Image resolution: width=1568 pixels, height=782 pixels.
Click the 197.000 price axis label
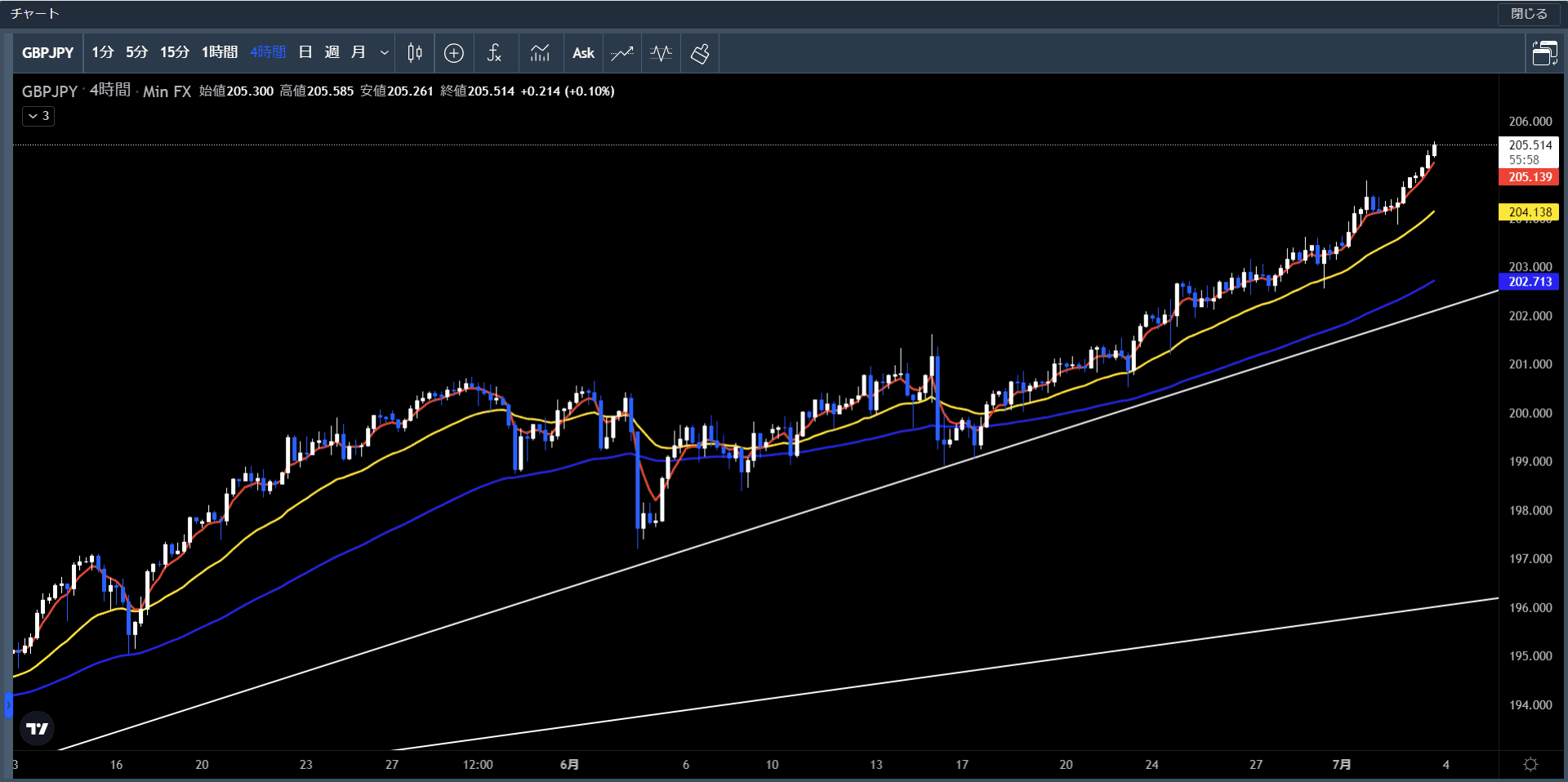click(x=1530, y=559)
